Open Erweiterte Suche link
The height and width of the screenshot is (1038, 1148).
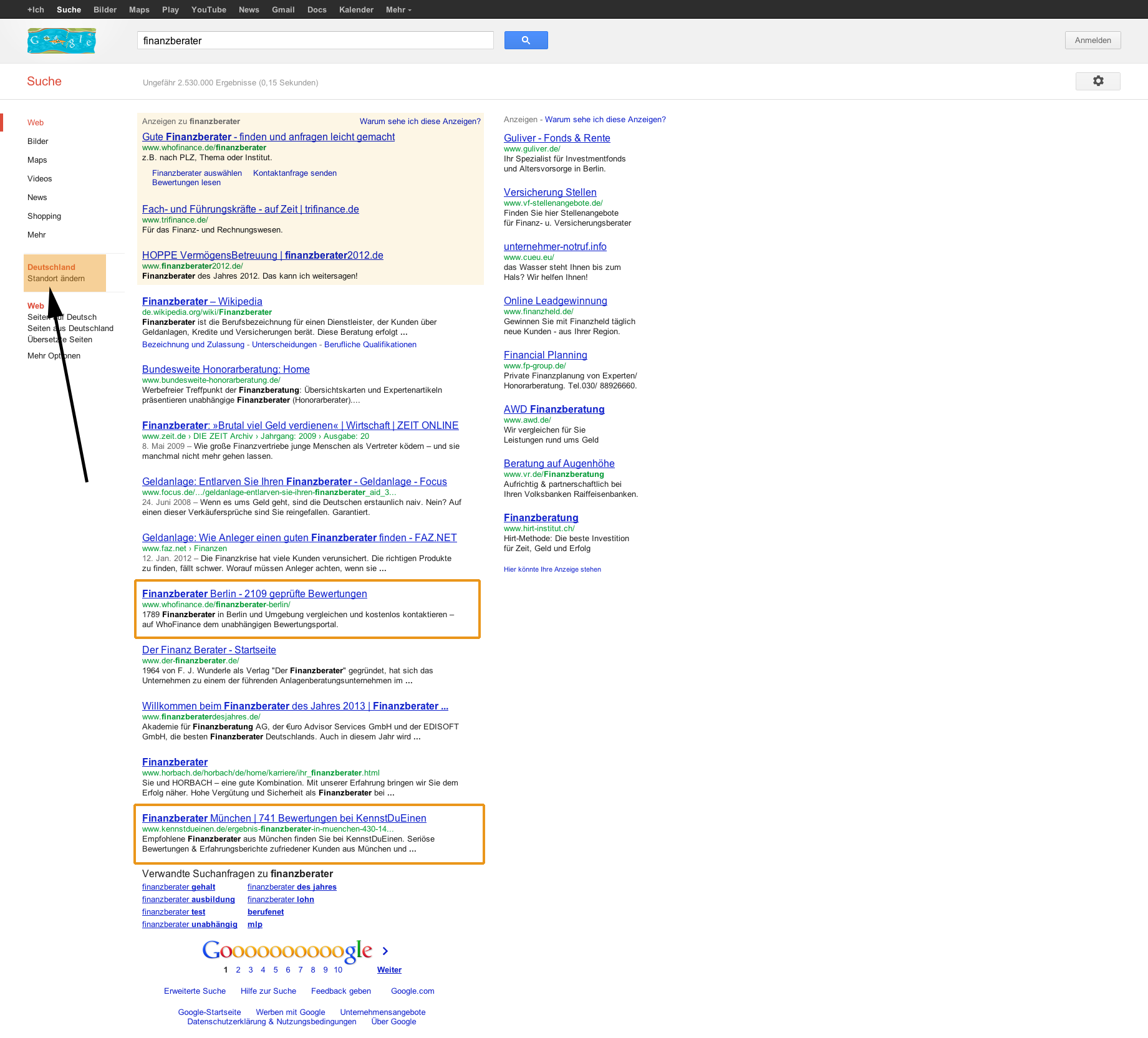point(195,991)
